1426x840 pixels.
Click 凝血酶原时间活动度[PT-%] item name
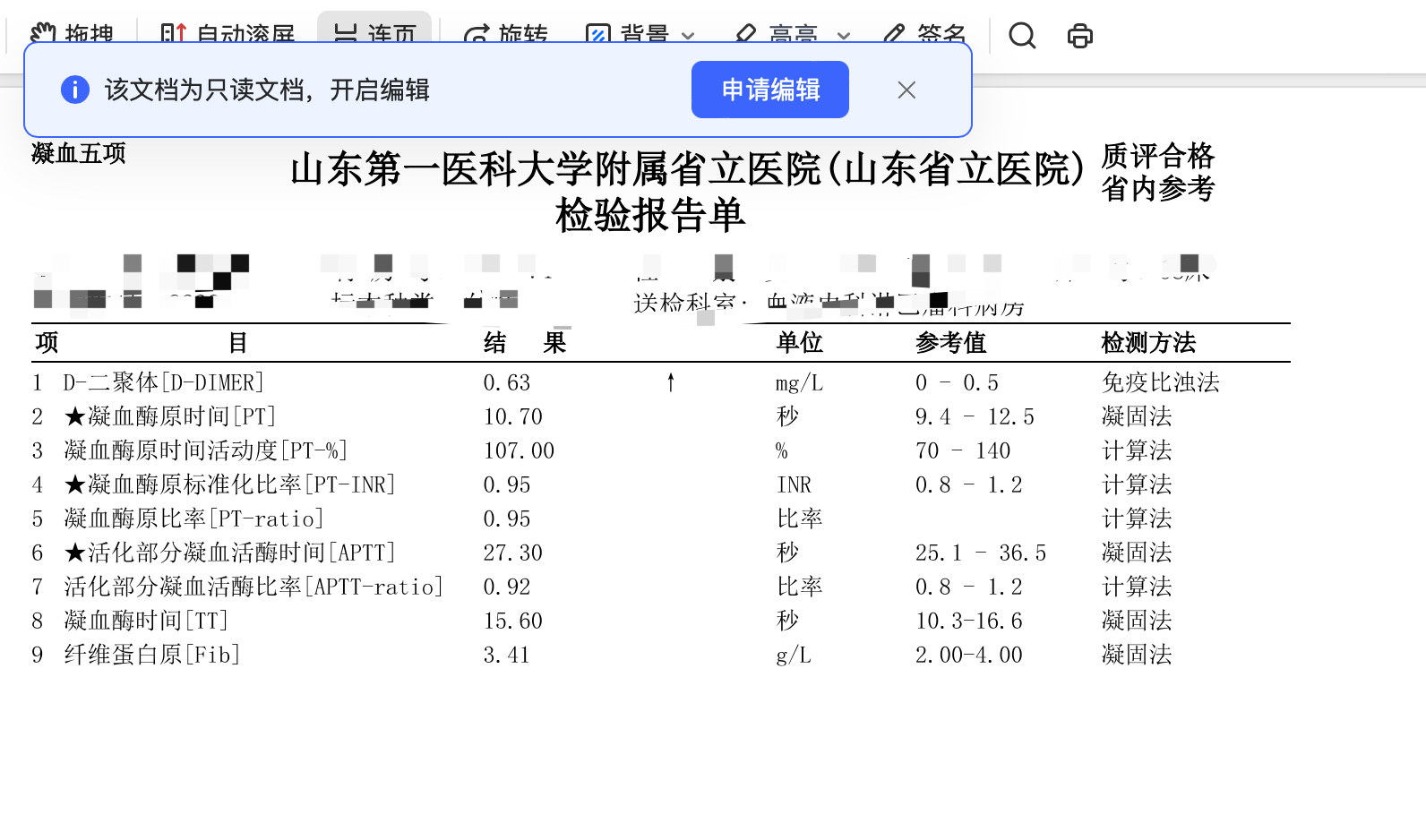point(205,450)
